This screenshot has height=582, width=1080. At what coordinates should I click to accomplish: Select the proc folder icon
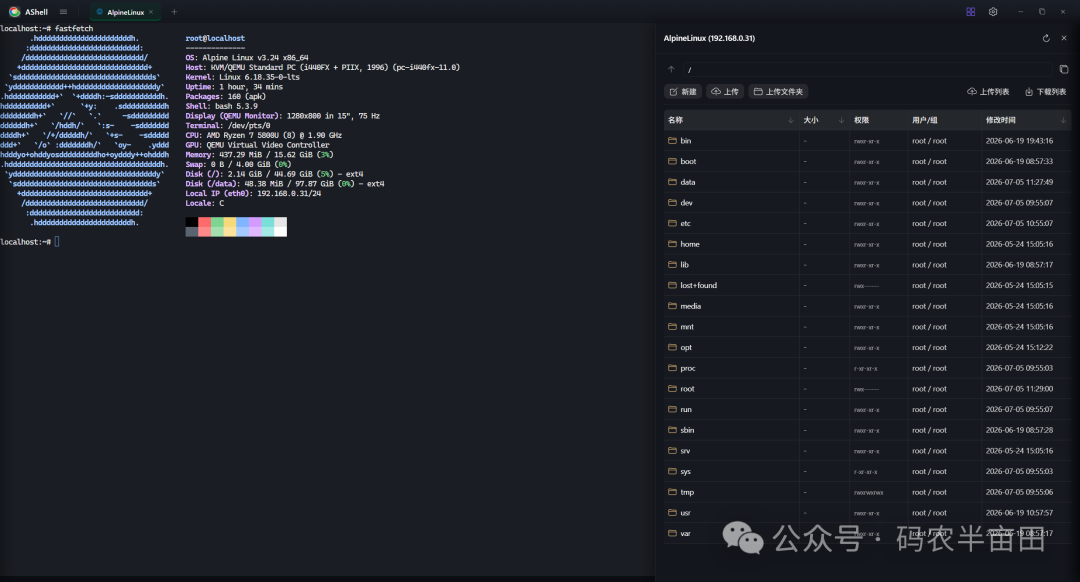click(672, 368)
